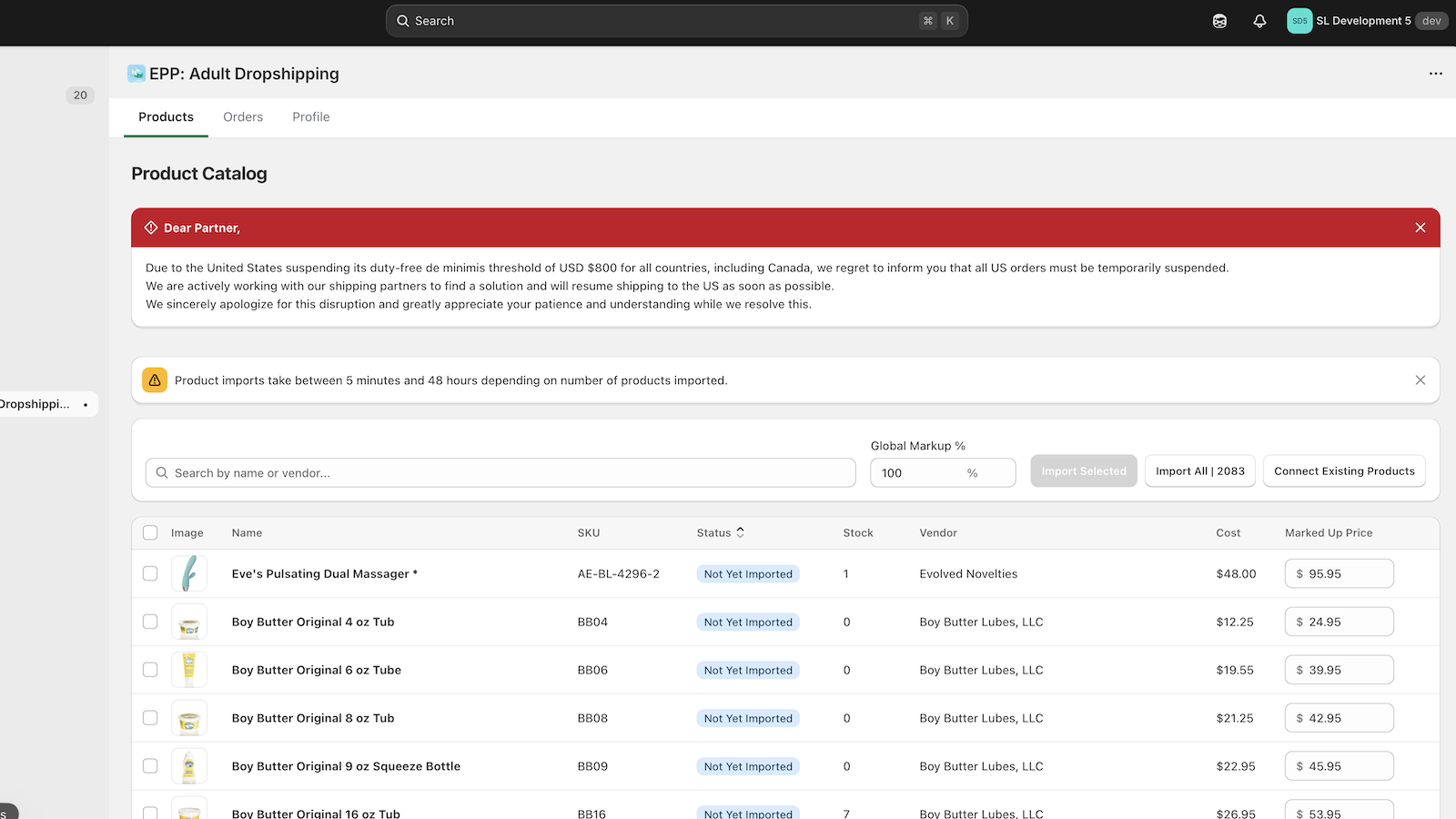The width and height of the screenshot is (1456, 819).
Task: Sort the table by Status
Action: [721, 533]
